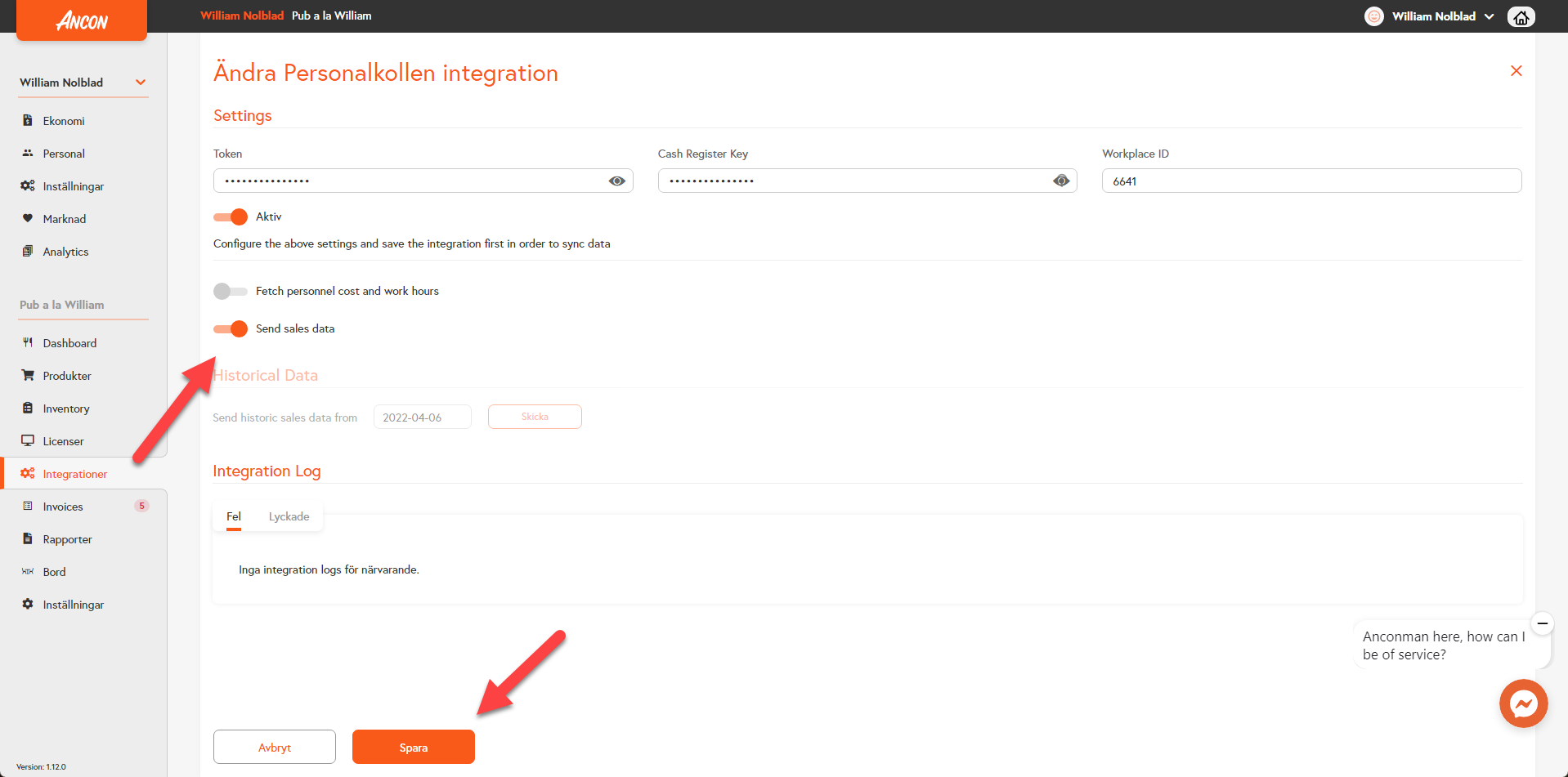This screenshot has width=1568, height=777.
Task: Minimize the Anconman chat prompt
Action: 1543,623
